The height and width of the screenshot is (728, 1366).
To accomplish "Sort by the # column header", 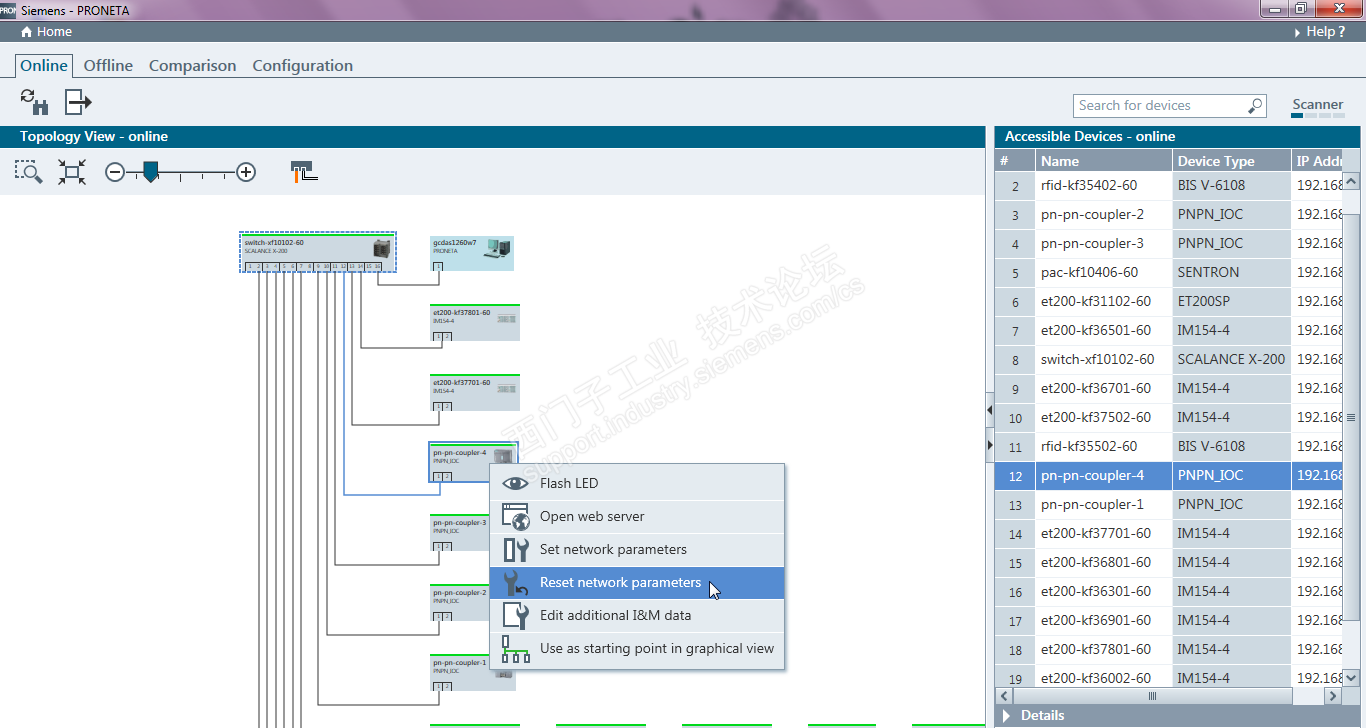I will click(x=1015, y=160).
